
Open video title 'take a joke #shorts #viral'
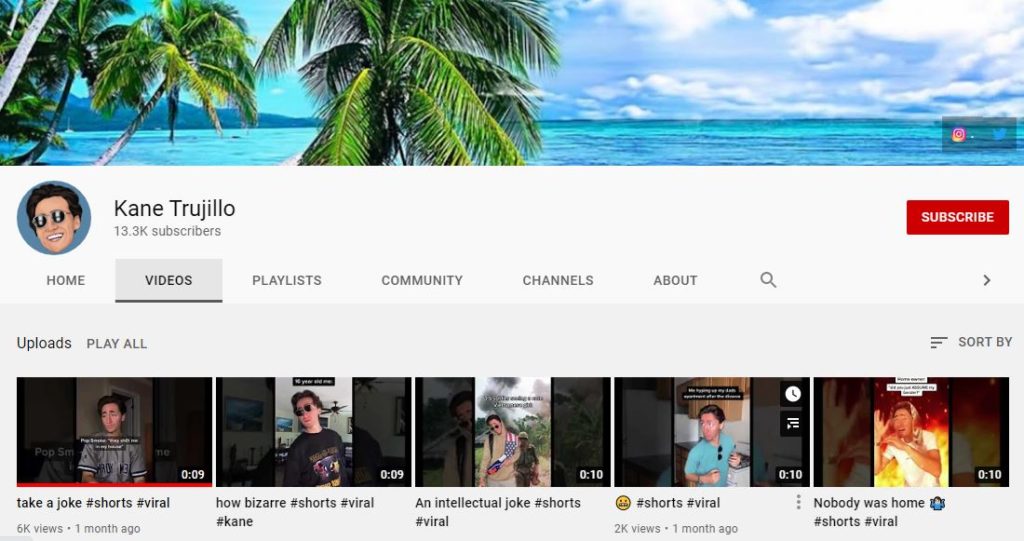click(x=93, y=503)
